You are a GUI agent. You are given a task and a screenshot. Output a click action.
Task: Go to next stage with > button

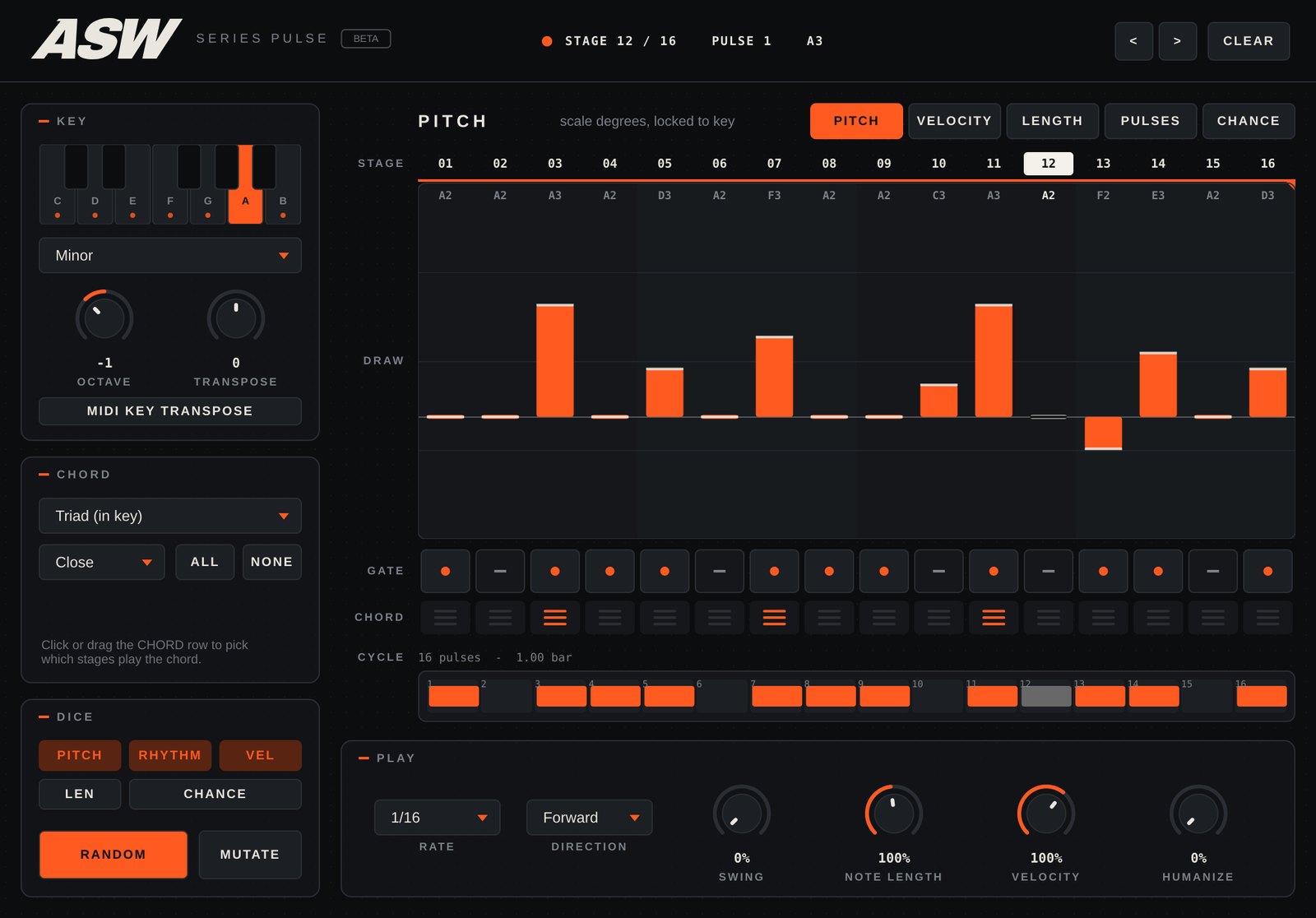pyautogui.click(x=1178, y=41)
